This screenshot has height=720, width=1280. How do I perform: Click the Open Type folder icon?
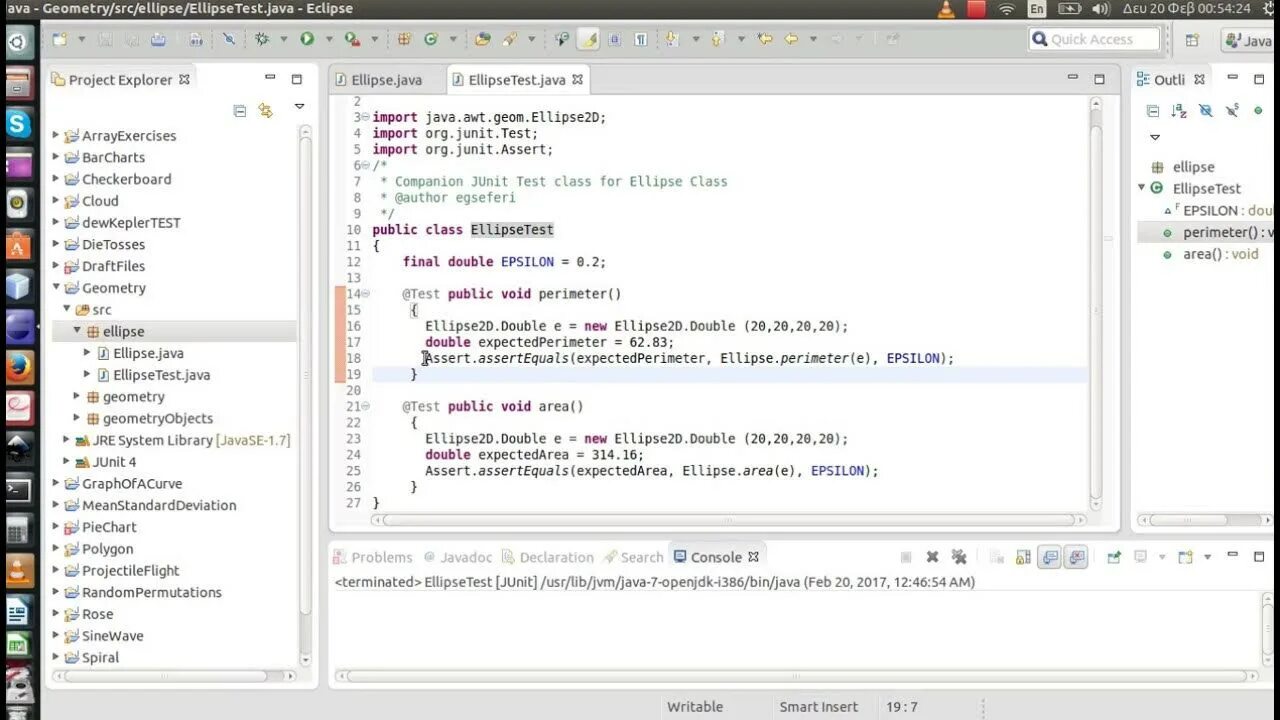(483, 39)
